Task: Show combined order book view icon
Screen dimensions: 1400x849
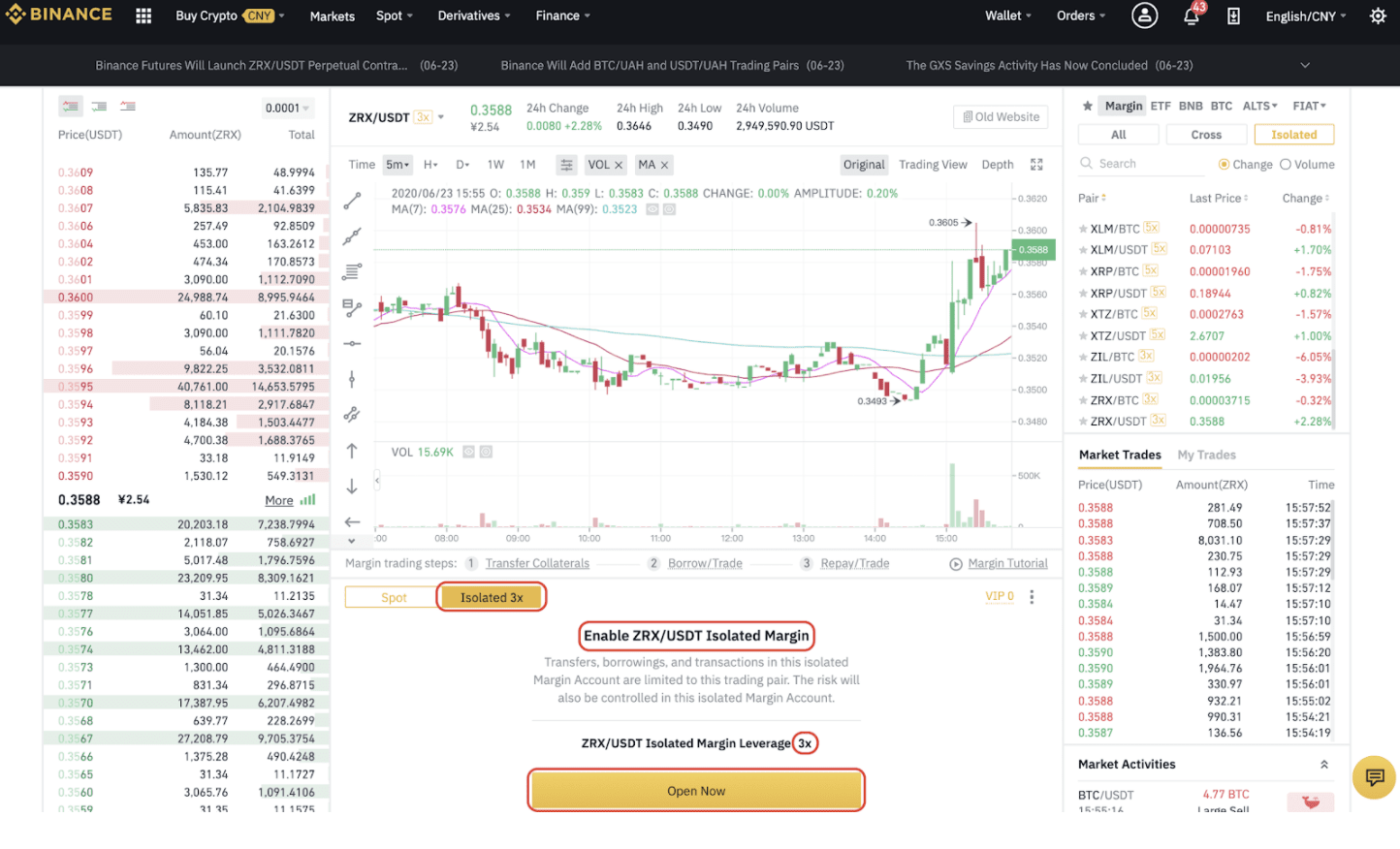Action: pyautogui.click(x=70, y=106)
